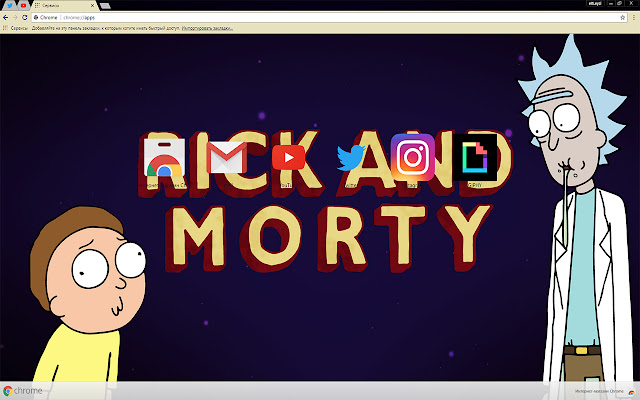Viewport: 640px width, 400px height.
Task: Select the active Сервисы tab
Action: click(x=60, y=6)
